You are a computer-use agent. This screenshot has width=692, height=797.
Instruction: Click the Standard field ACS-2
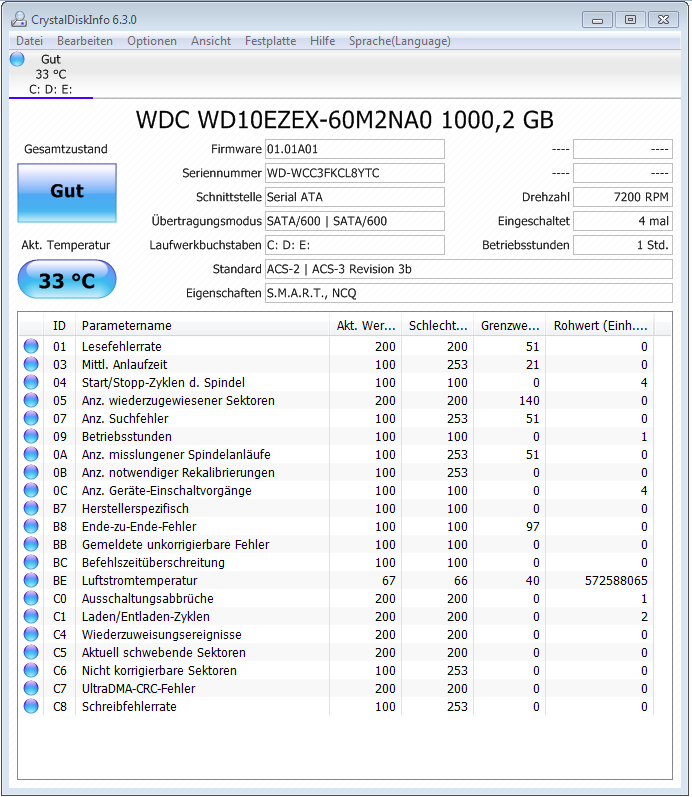[469, 269]
